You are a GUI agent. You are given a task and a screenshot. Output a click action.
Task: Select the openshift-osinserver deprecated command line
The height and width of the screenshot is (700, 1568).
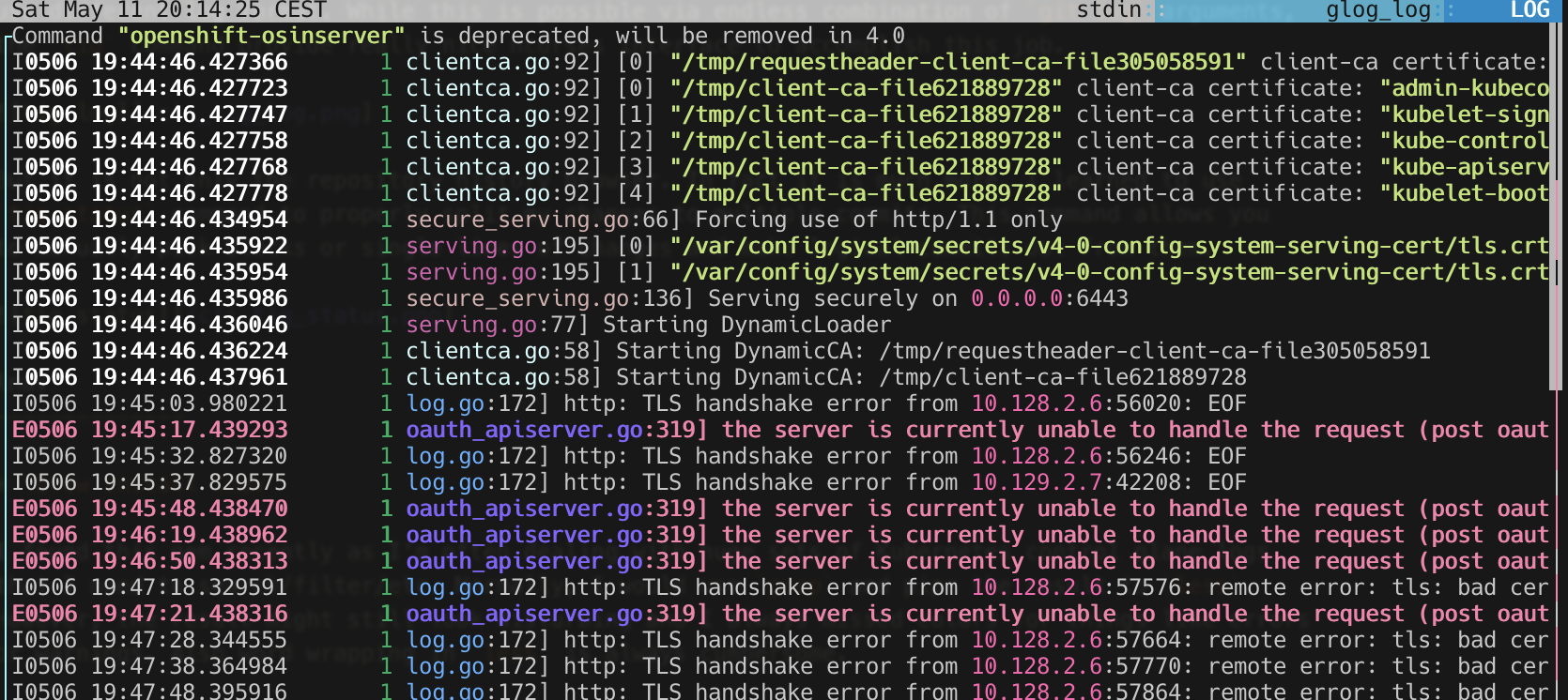click(x=458, y=36)
